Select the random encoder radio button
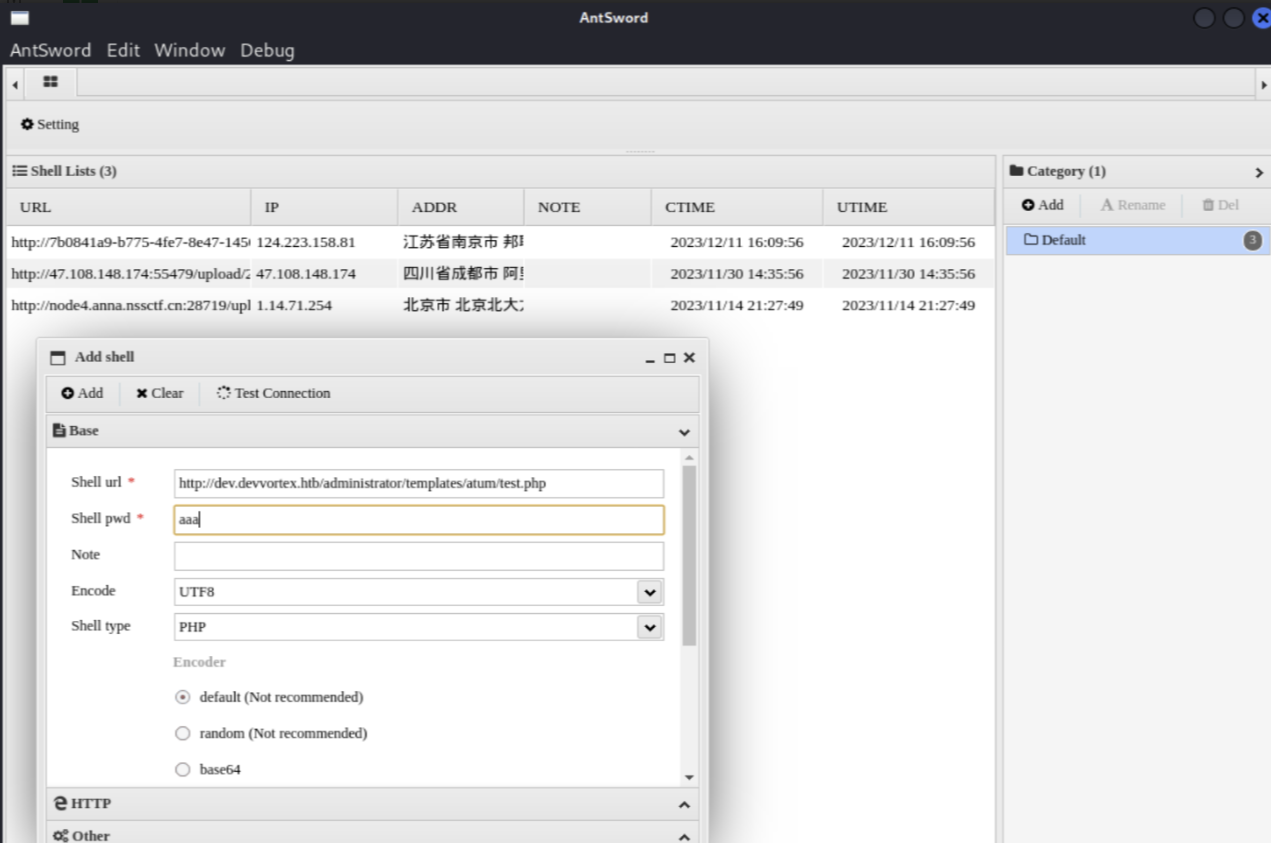Viewport: 1271px width, 843px height. pyautogui.click(x=182, y=733)
